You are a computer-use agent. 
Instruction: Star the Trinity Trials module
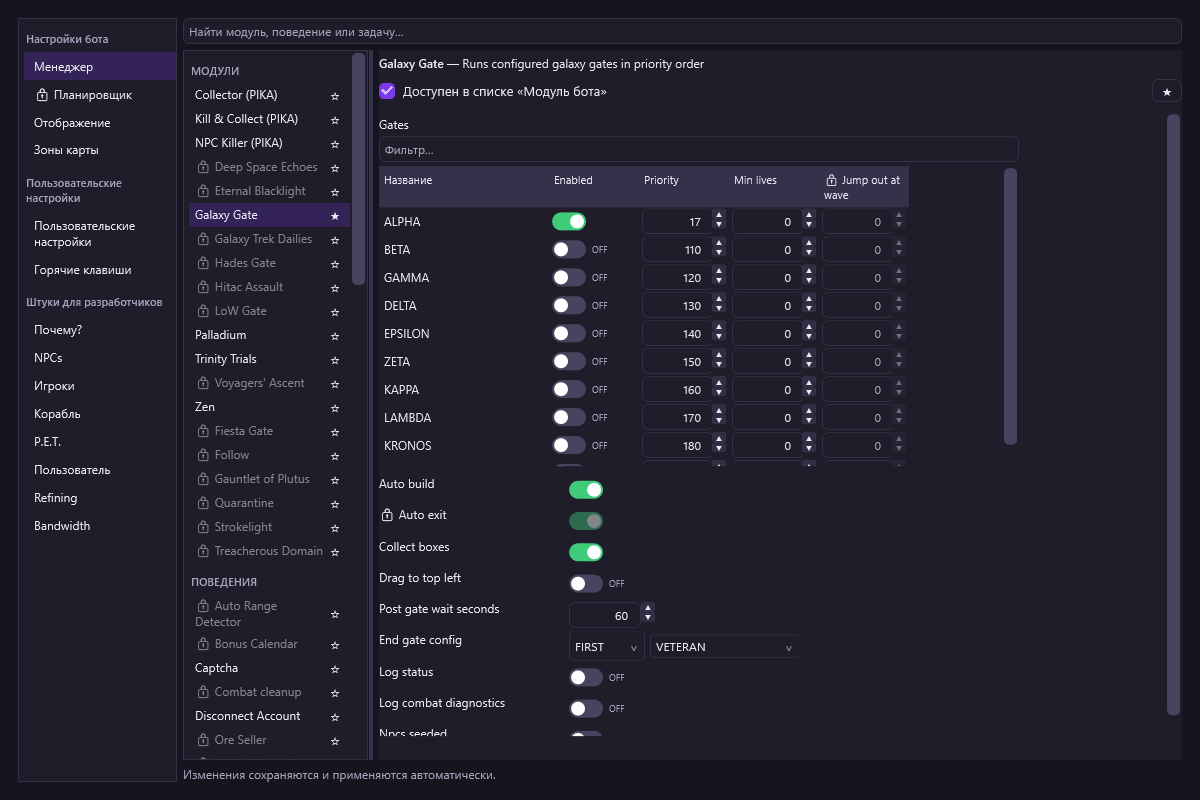tap(335, 360)
